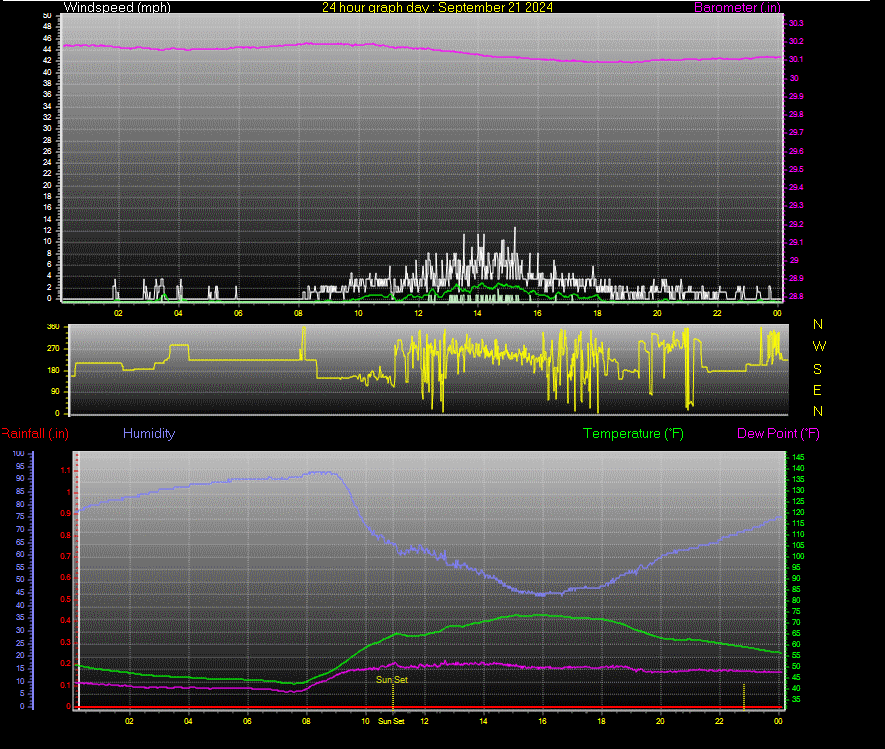Screen dimensions: 885x749
Task: Click the 'Sun Set' label inside the lower chart
Action: 392,680
